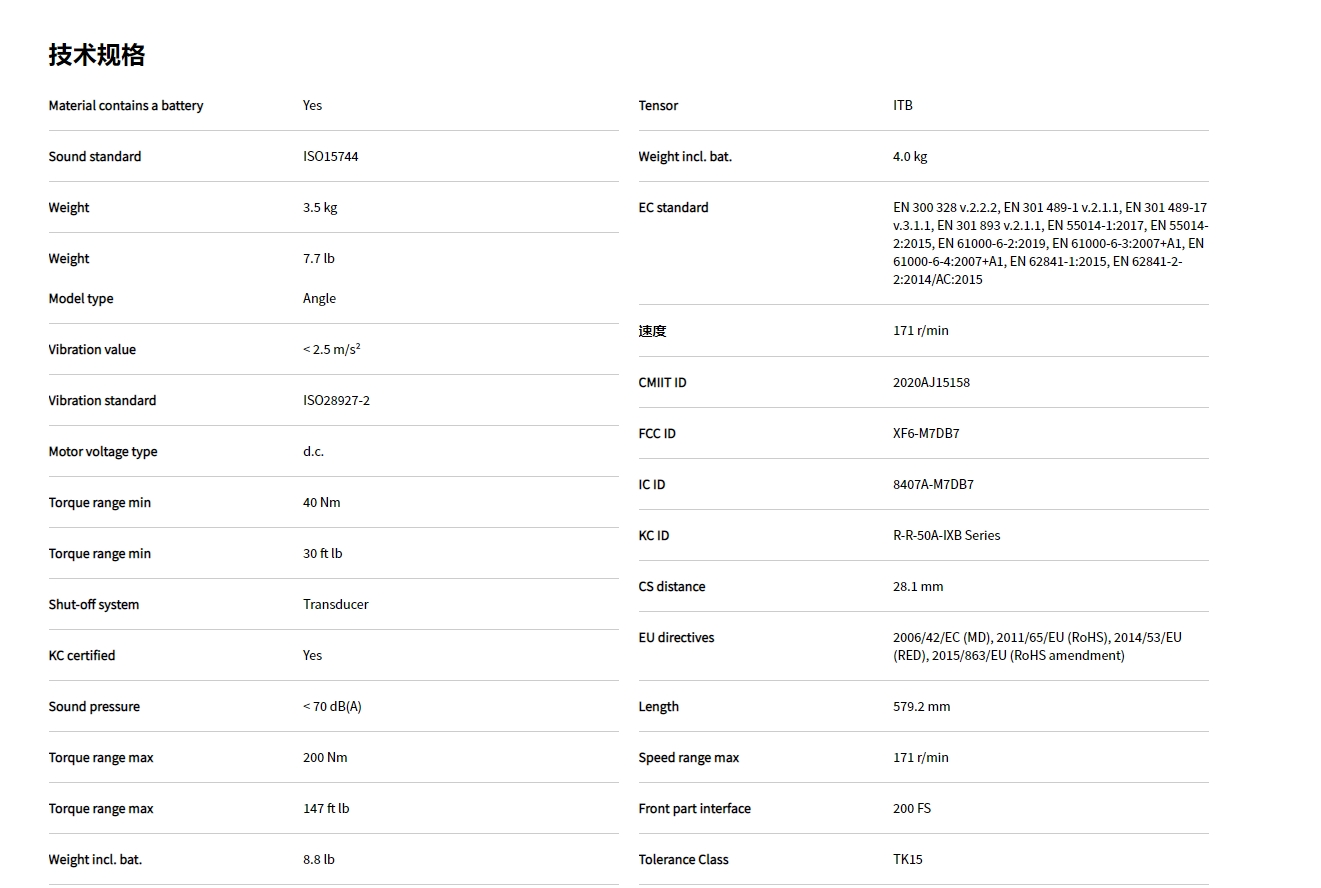Click the FCC ID value XF6-M7DB7
The image size is (1321, 888).
click(926, 434)
